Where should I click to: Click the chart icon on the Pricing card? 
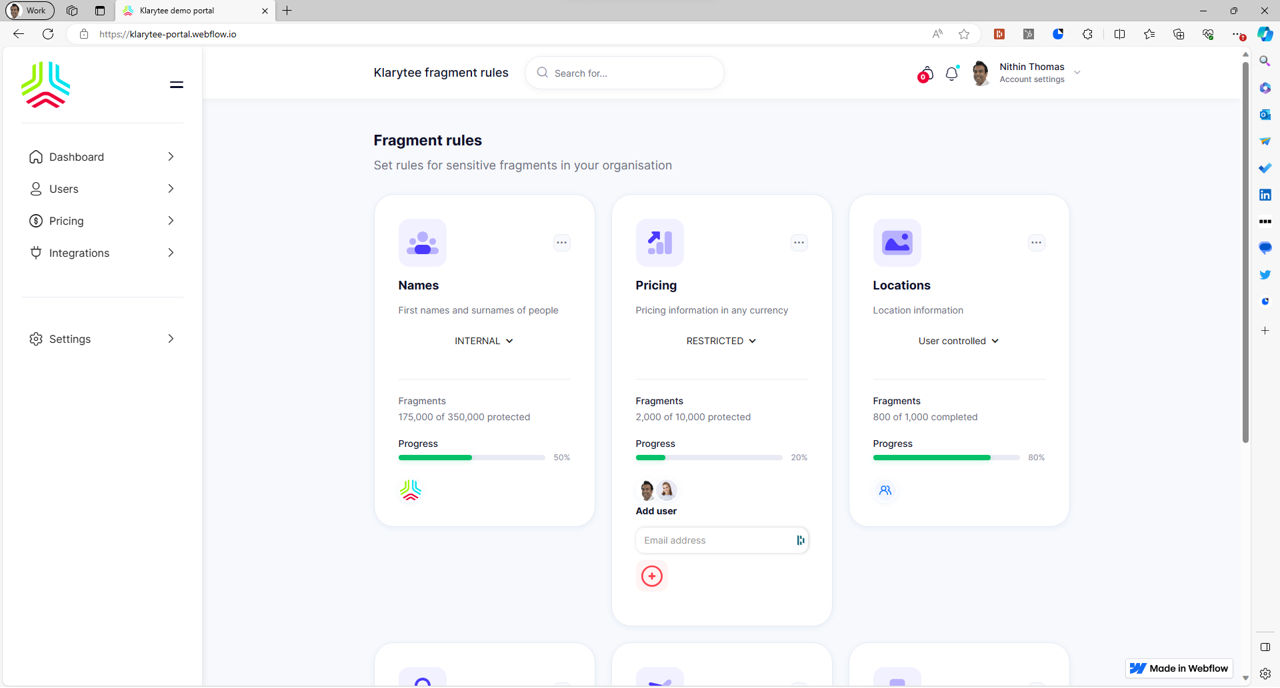[x=660, y=242]
